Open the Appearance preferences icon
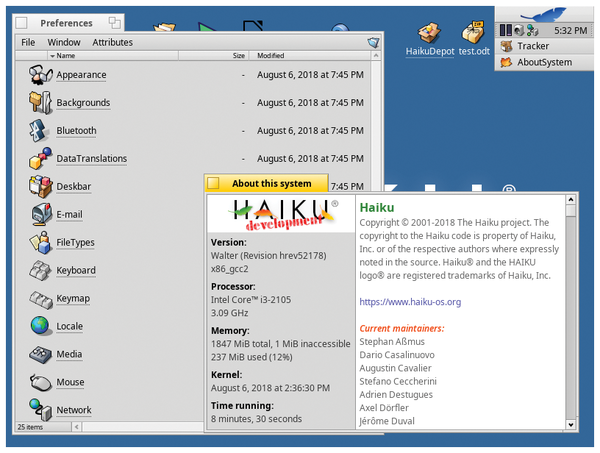 [40, 75]
